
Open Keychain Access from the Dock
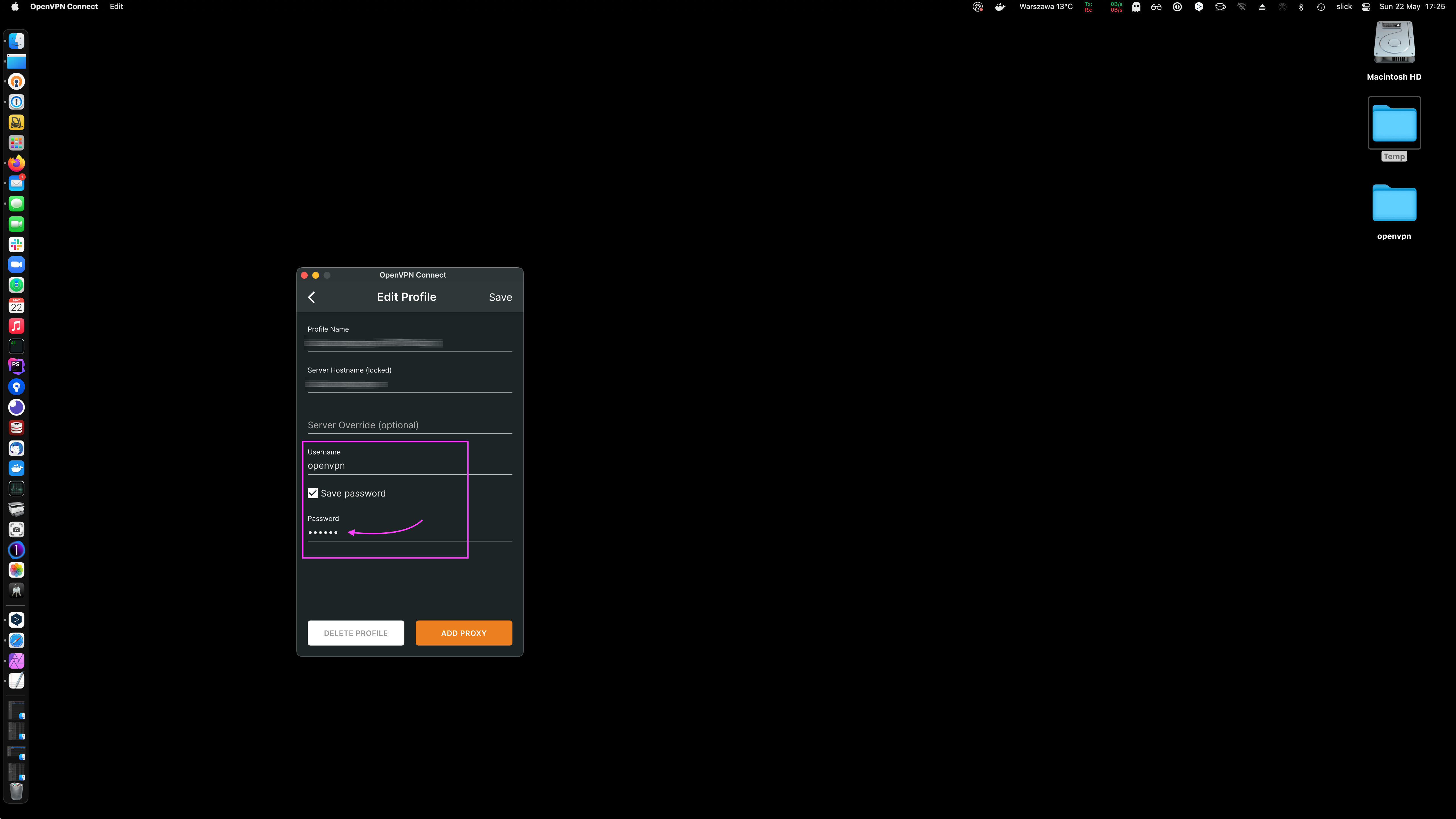16,590
